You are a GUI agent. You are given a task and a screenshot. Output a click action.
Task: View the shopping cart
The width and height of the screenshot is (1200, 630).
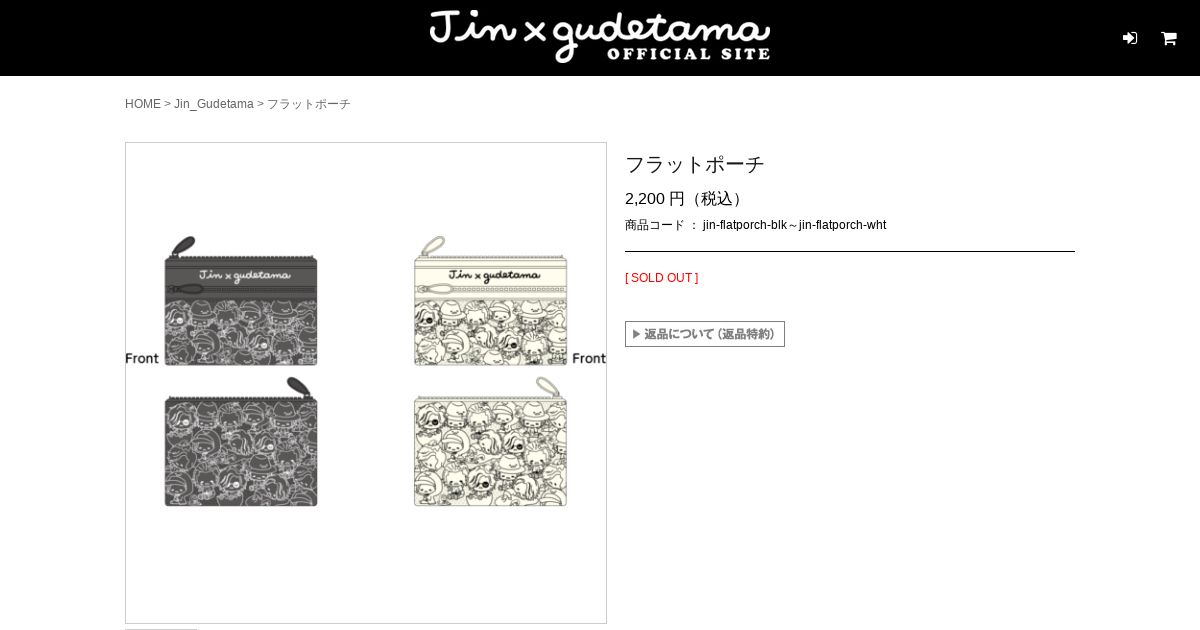1169,38
